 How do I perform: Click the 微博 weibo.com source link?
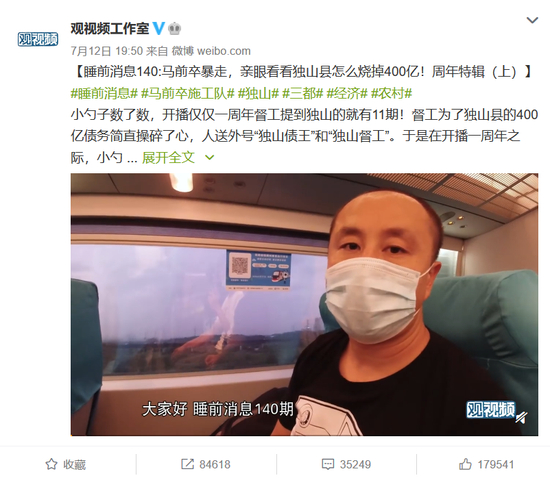click(x=211, y=51)
